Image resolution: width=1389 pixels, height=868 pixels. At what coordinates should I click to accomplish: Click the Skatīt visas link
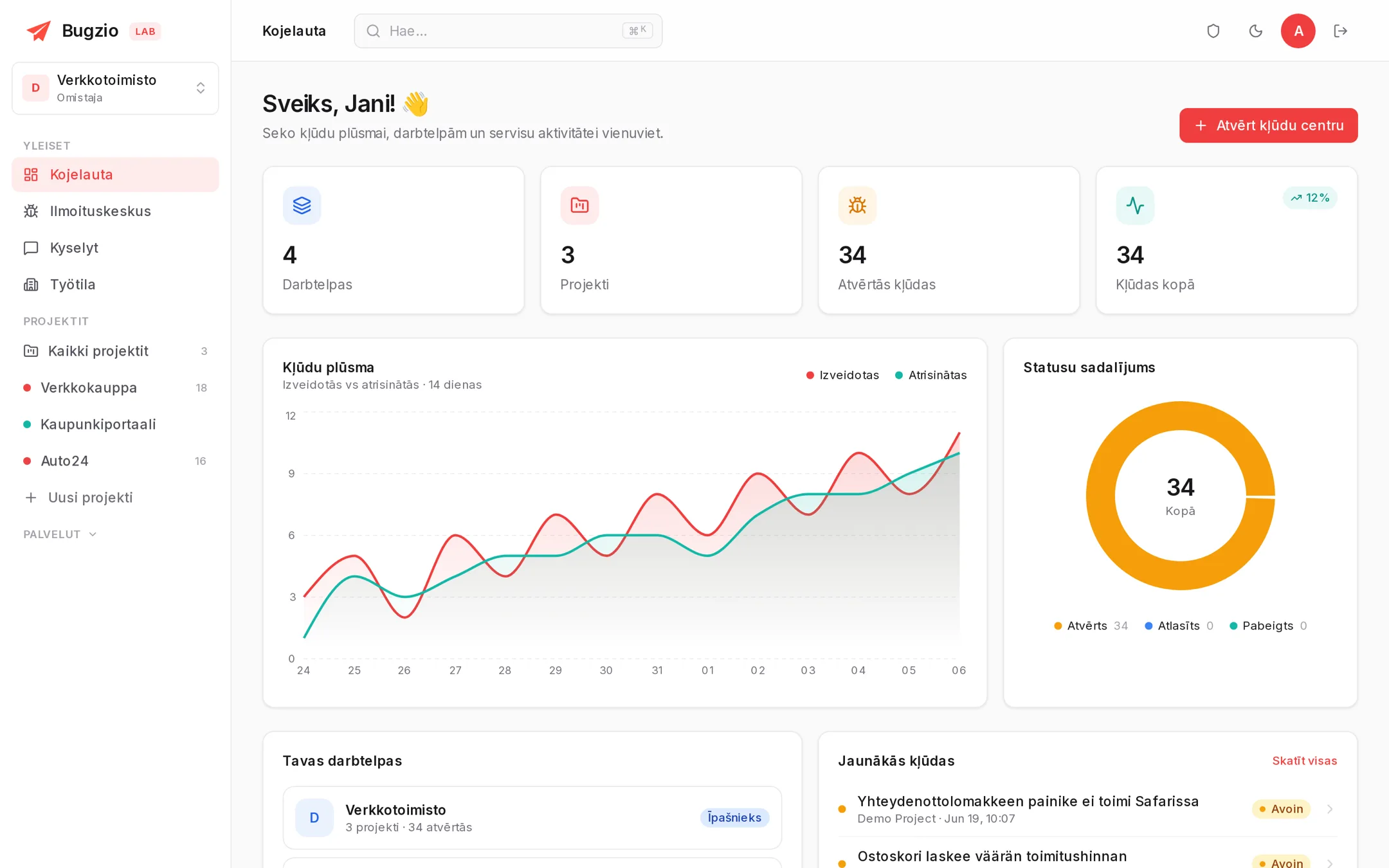[1304, 761]
